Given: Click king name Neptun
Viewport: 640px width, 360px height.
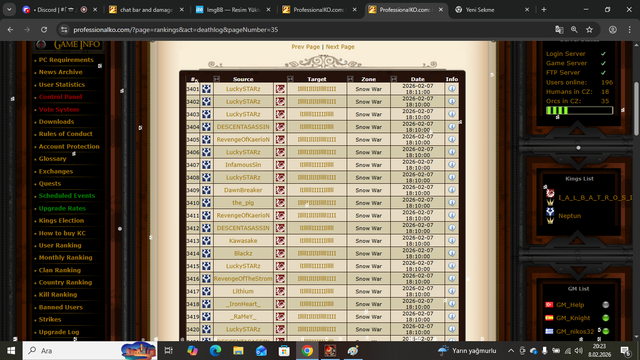Looking at the screenshot, I should coord(569,216).
